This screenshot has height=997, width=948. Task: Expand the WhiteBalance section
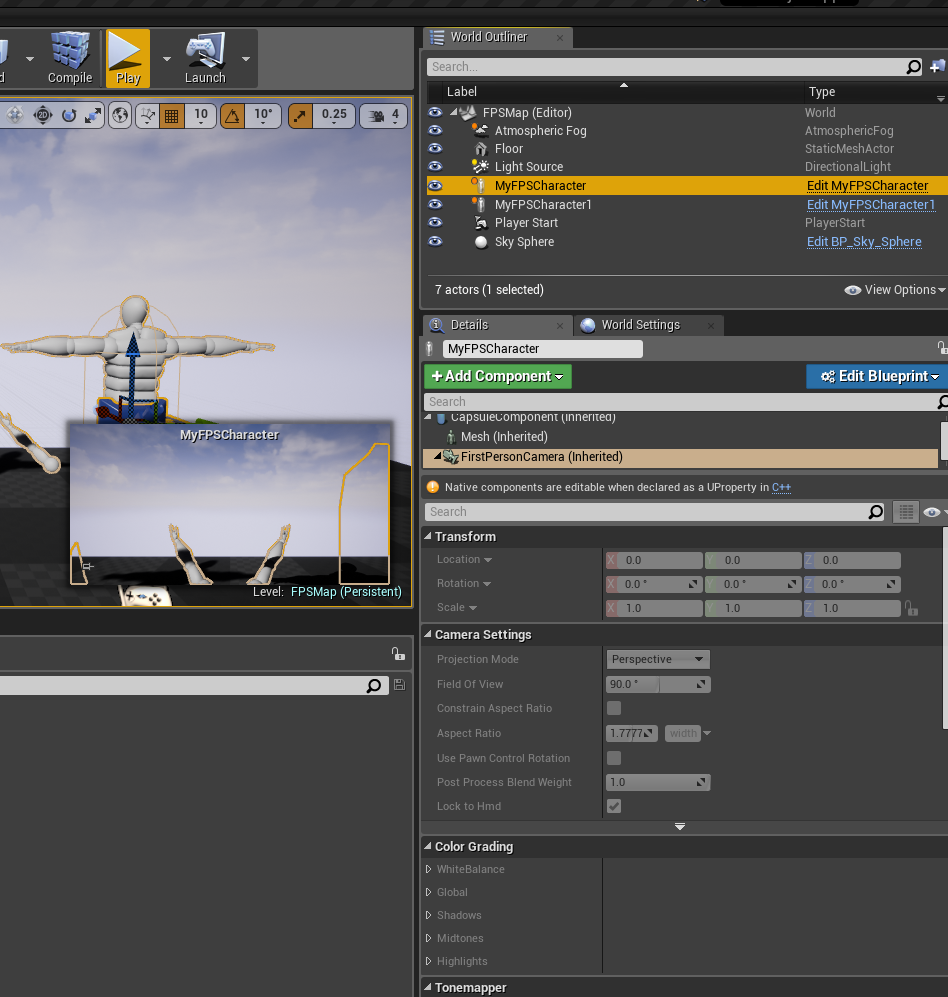pos(429,869)
